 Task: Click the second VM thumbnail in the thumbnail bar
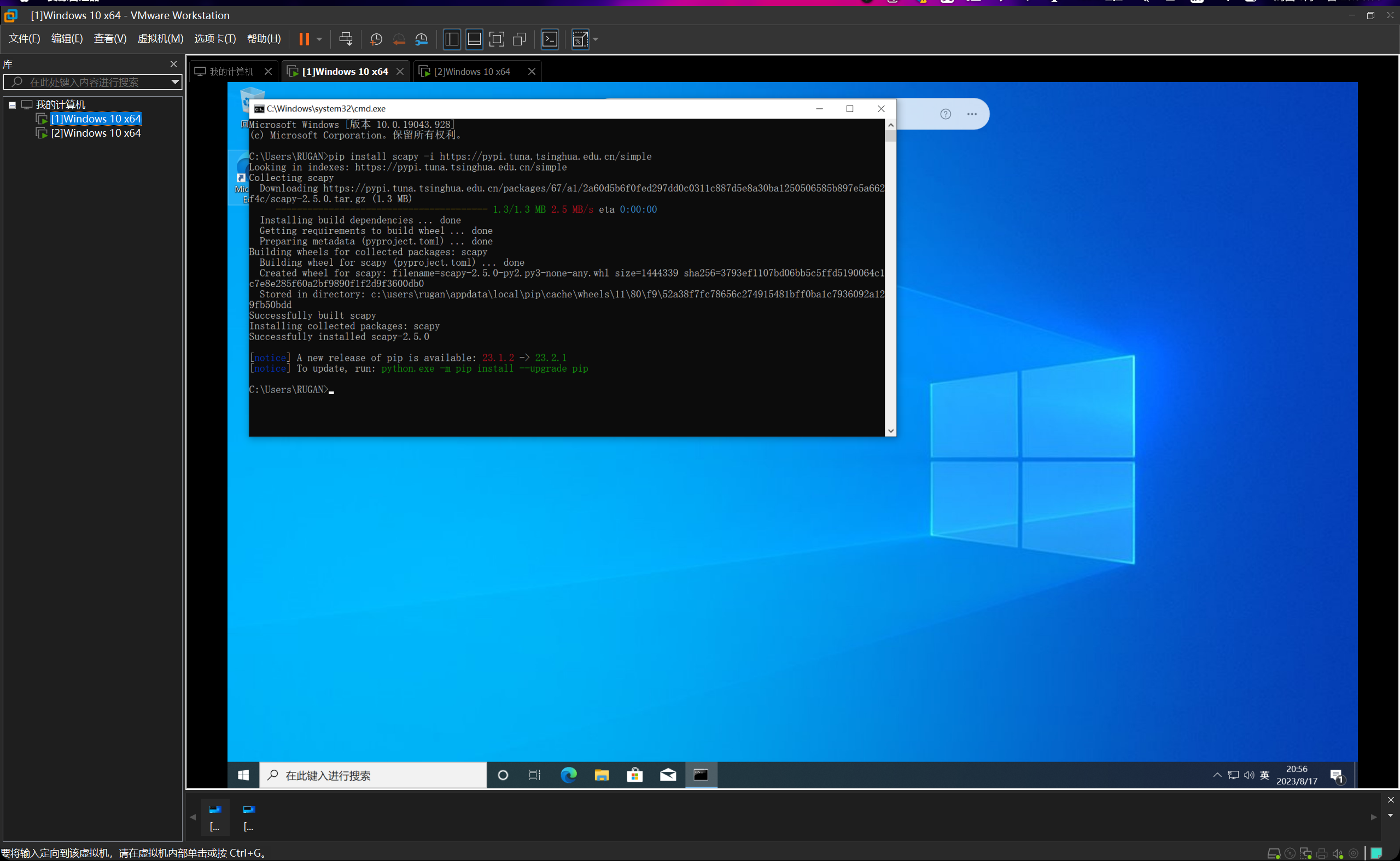point(249,817)
